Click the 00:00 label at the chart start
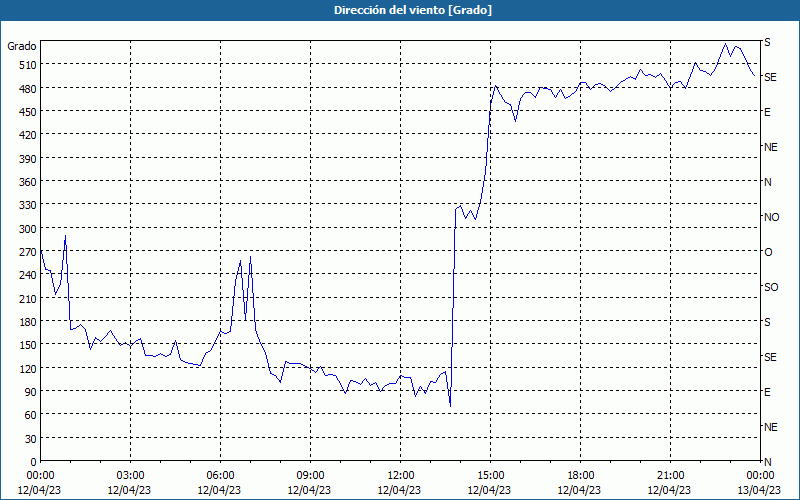The height and width of the screenshot is (500, 800). (x=40, y=476)
